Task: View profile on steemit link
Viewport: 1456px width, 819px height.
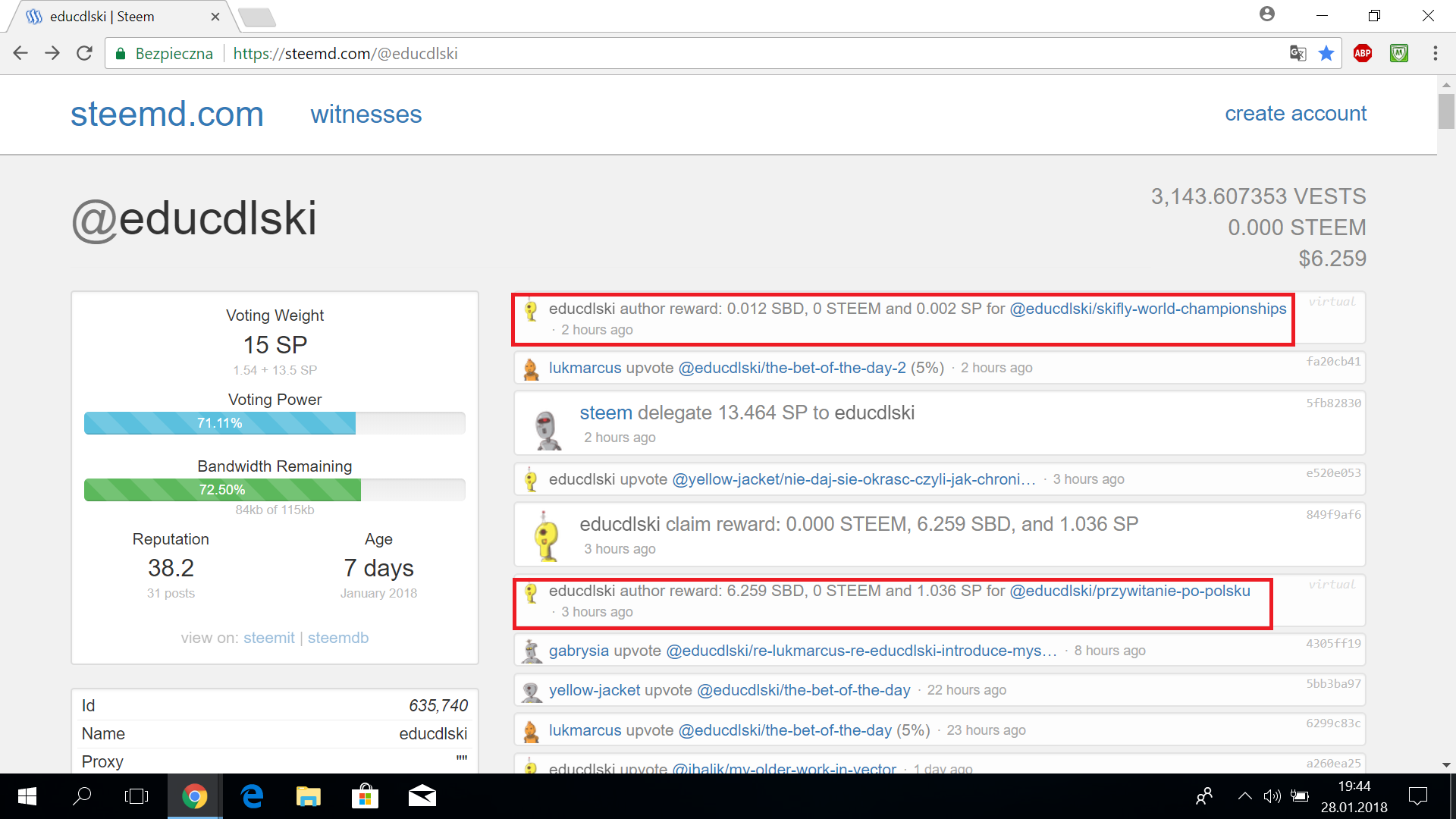Action: [x=269, y=638]
